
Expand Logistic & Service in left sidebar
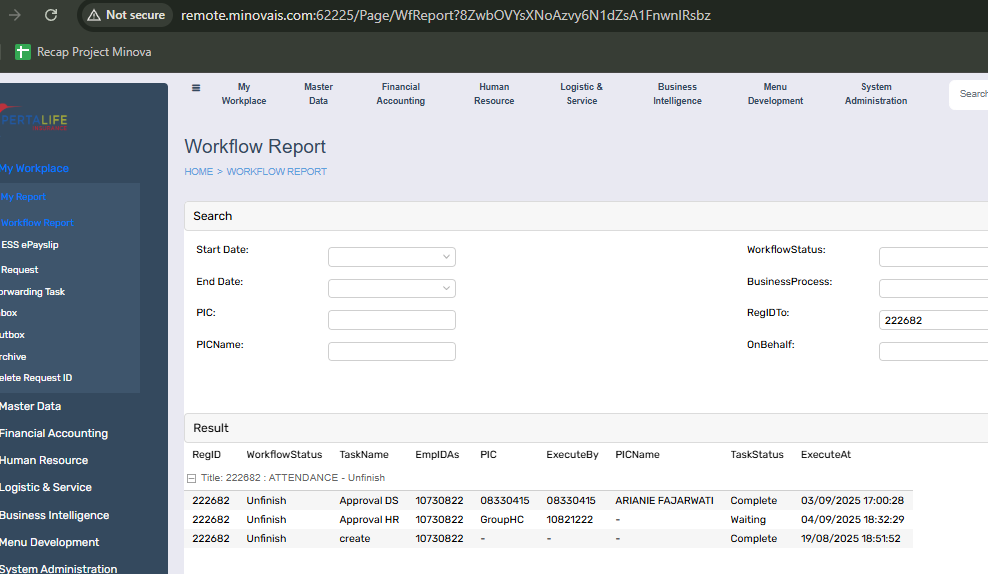click(x=46, y=487)
